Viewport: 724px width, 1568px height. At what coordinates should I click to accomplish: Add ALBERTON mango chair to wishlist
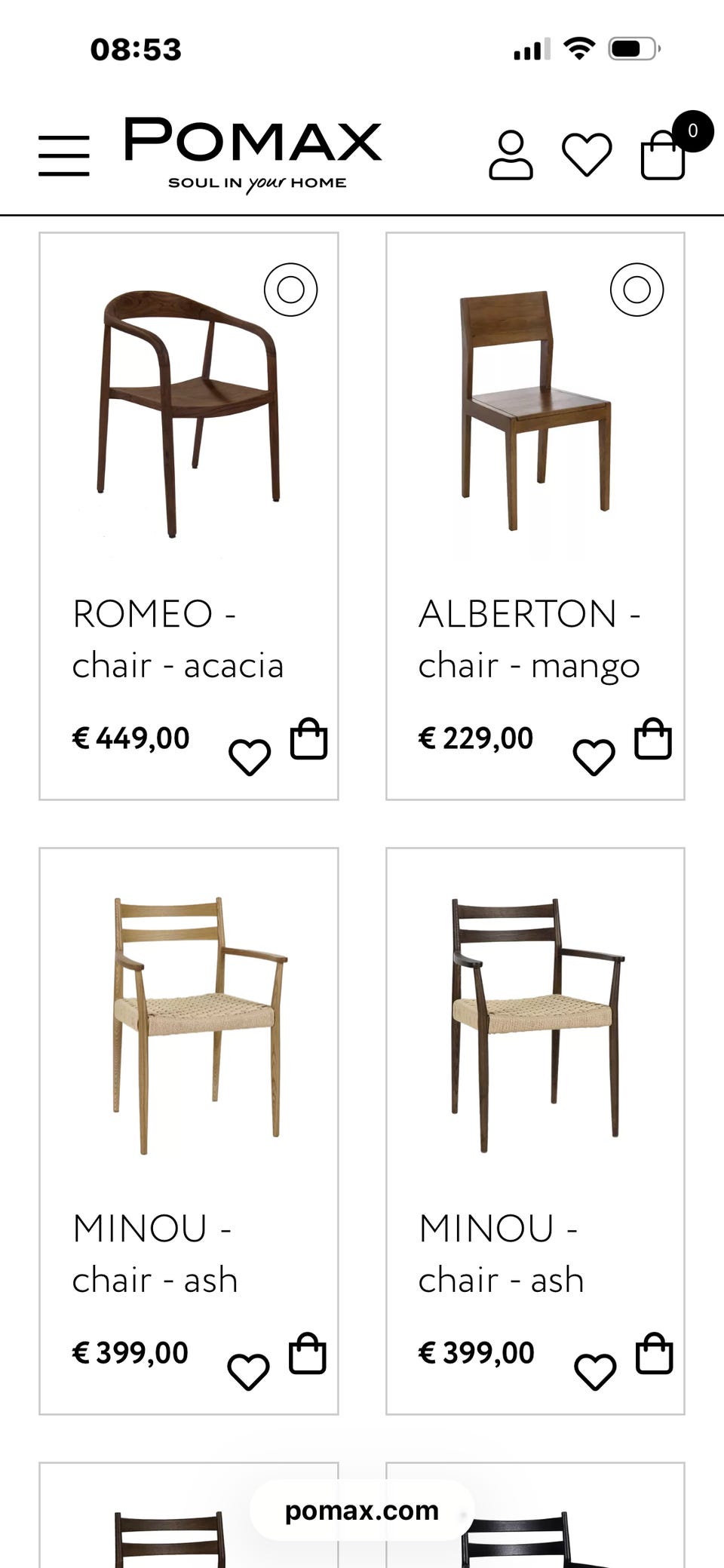pos(594,756)
